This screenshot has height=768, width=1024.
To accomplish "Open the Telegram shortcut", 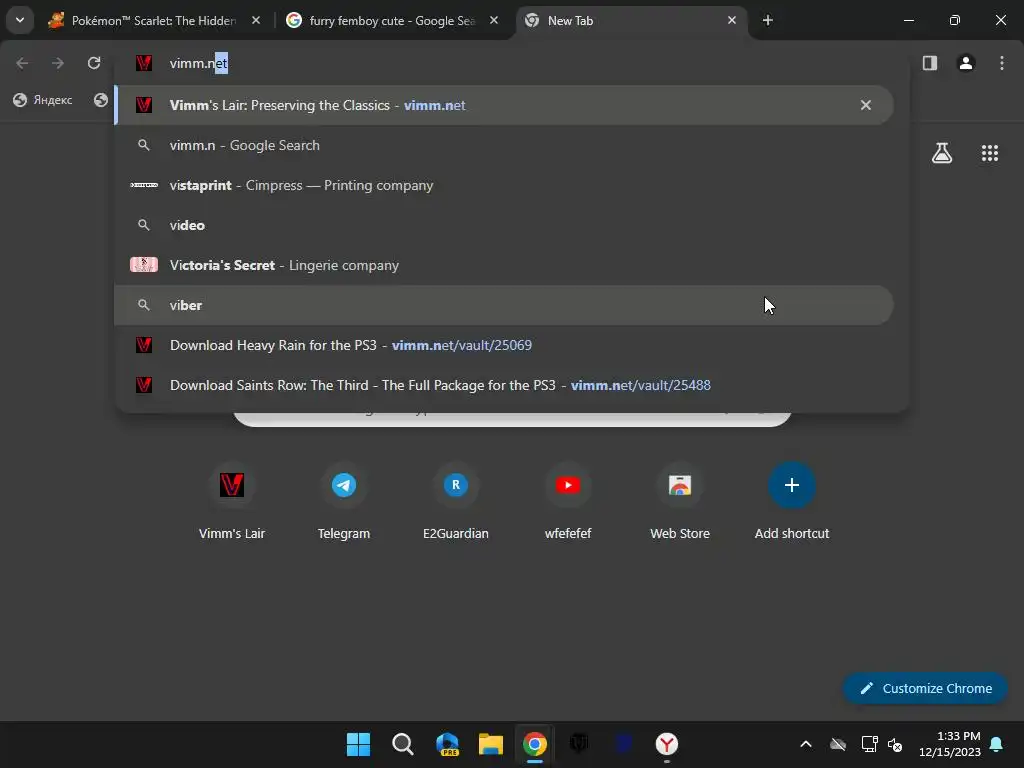I will click(344, 502).
